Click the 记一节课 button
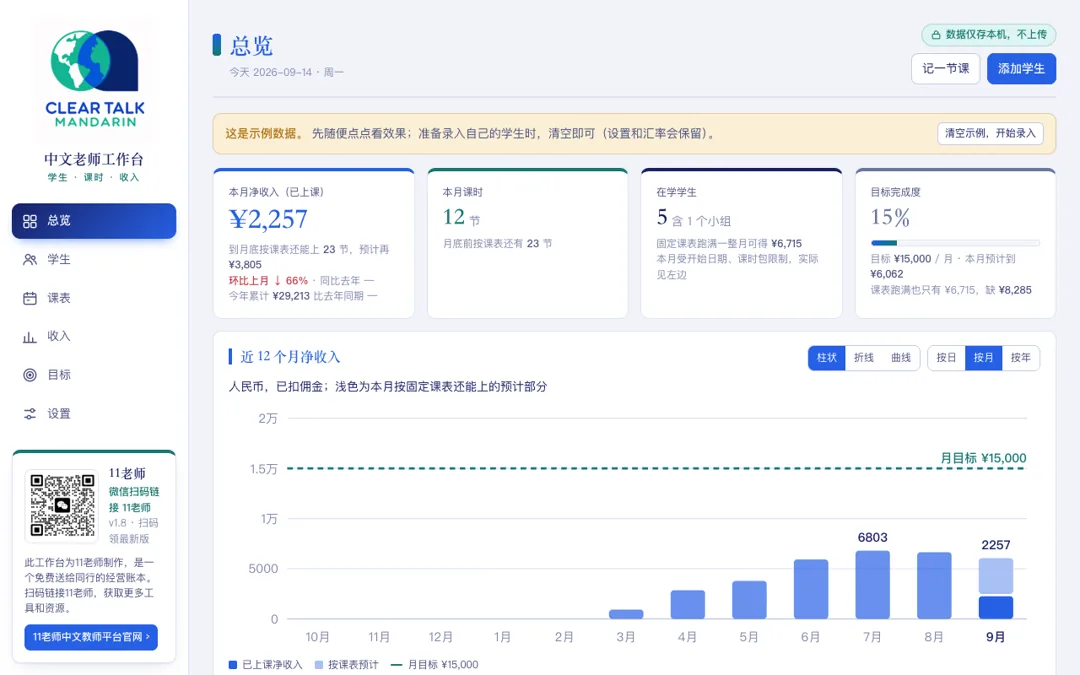 click(945, 69)
